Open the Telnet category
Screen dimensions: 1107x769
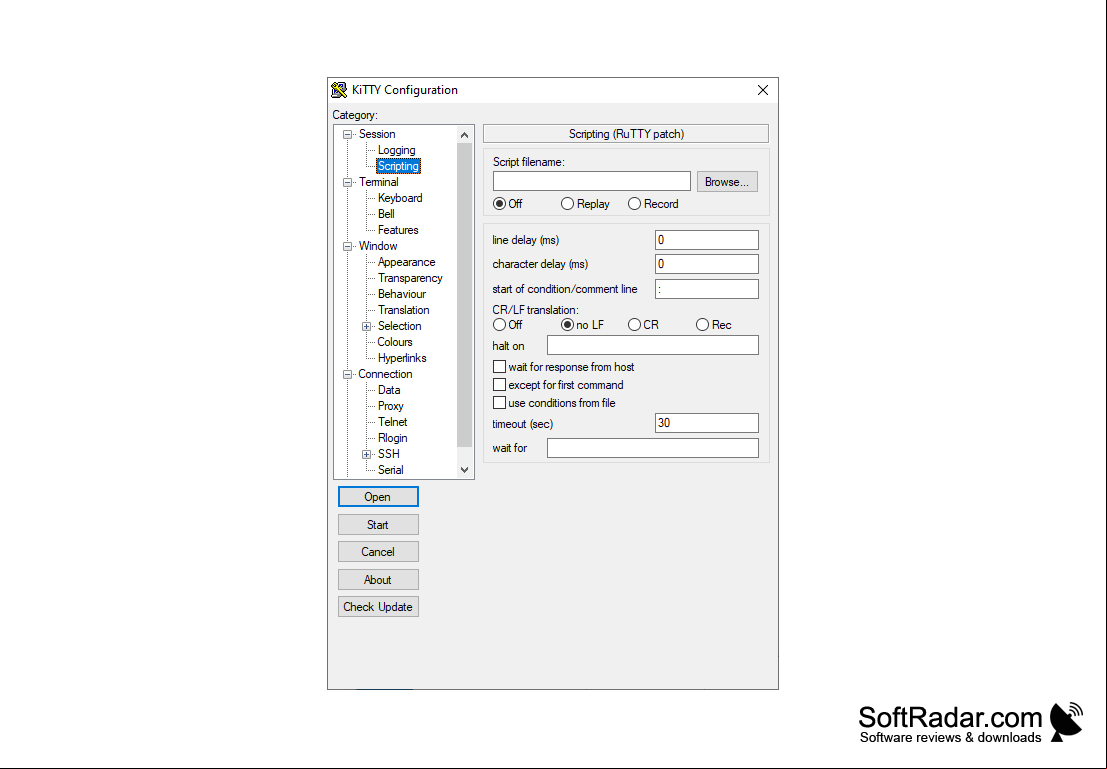tap(393, 422)
